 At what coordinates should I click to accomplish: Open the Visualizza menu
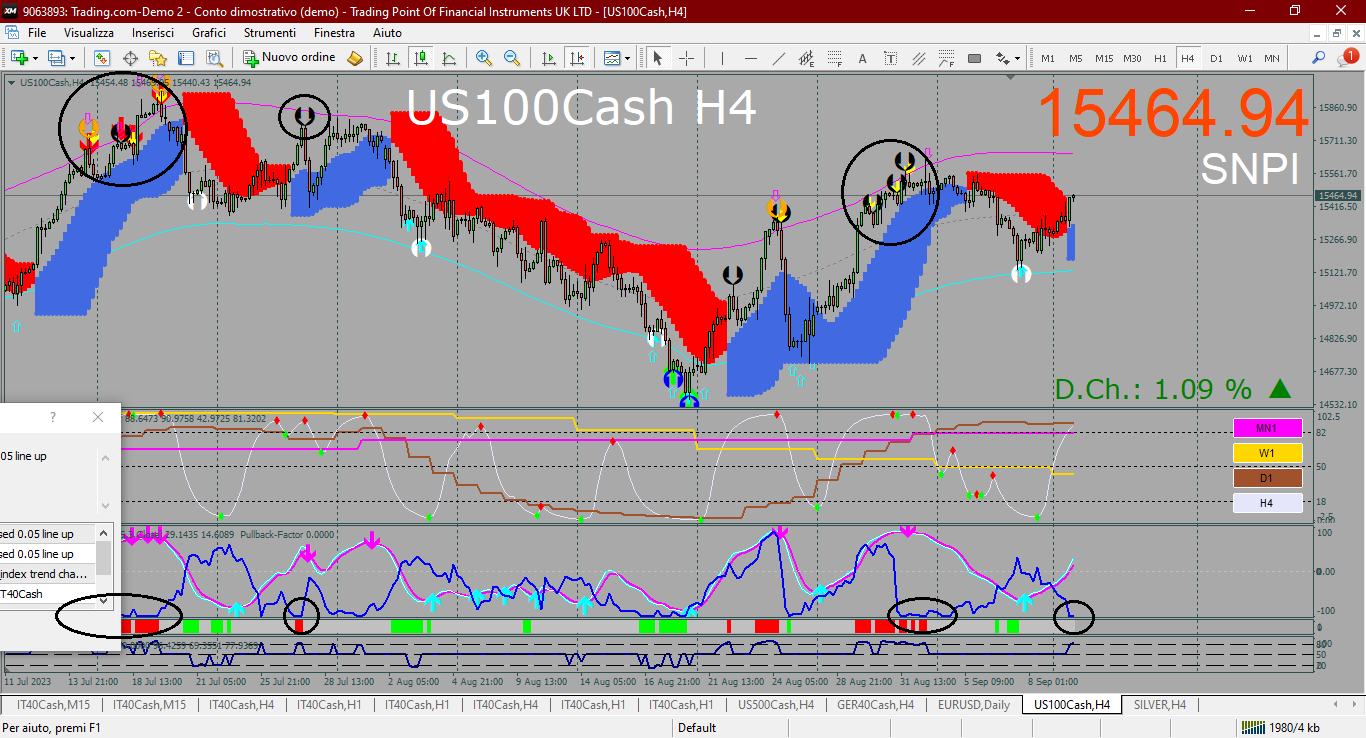(89, 33)
